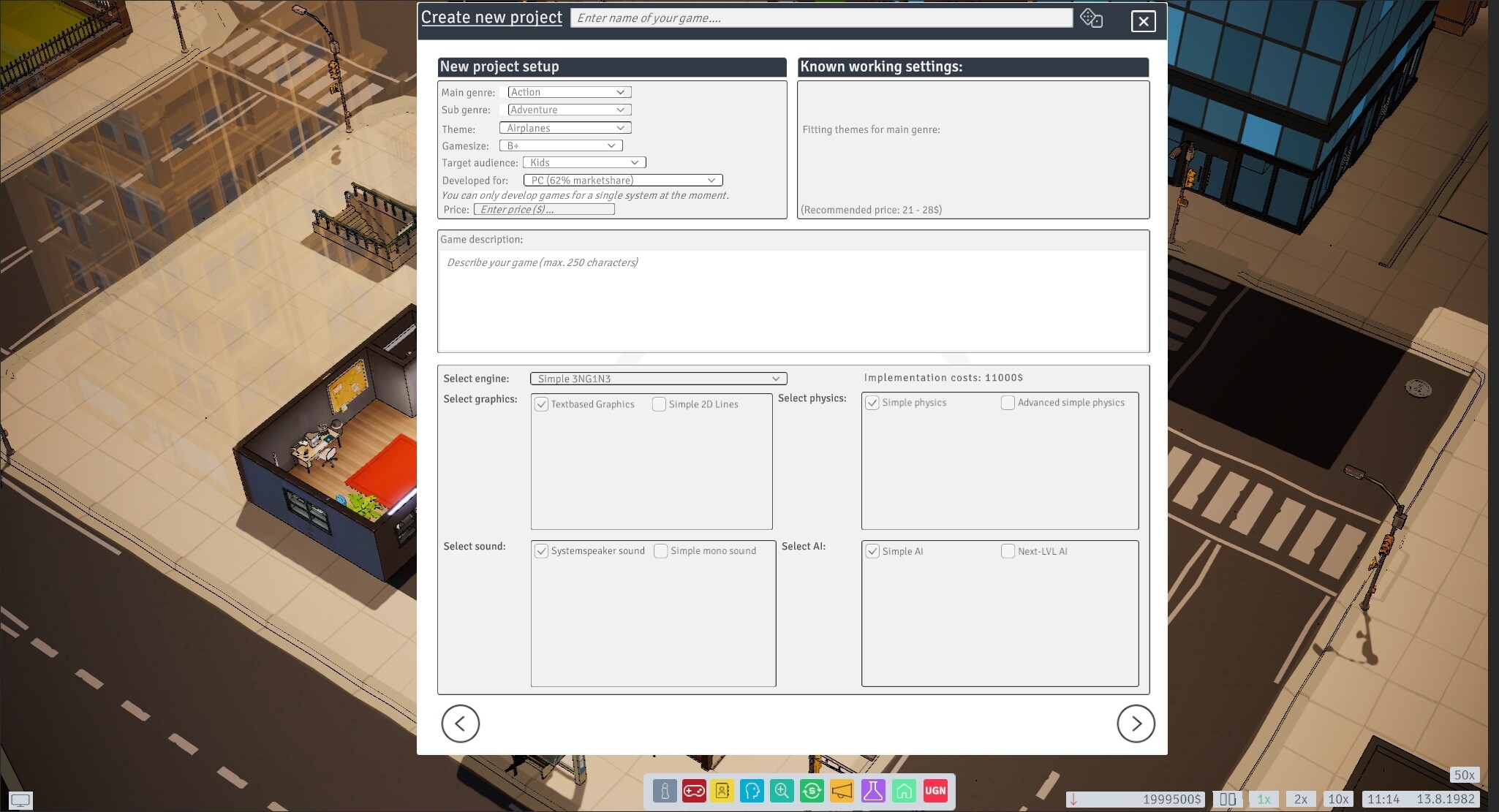
Task: Expand the Theme dropdown showing Airplanes
Action: (565, 127)
